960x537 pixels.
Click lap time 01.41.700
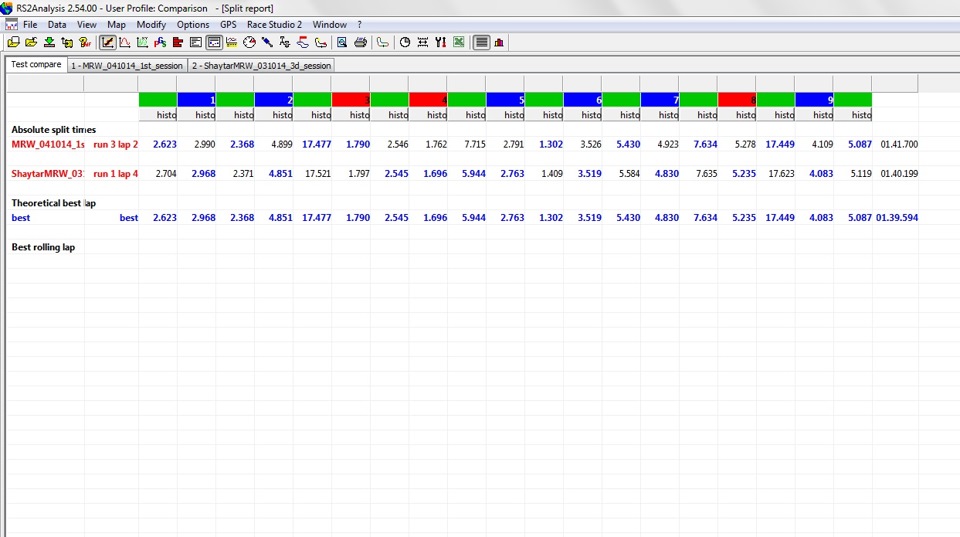899,145
